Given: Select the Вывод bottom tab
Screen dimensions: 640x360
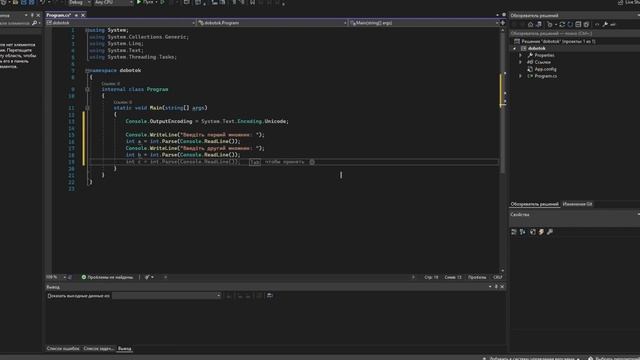Looking at the screenshot, I should pyautogui.click(x=124, y=349).
